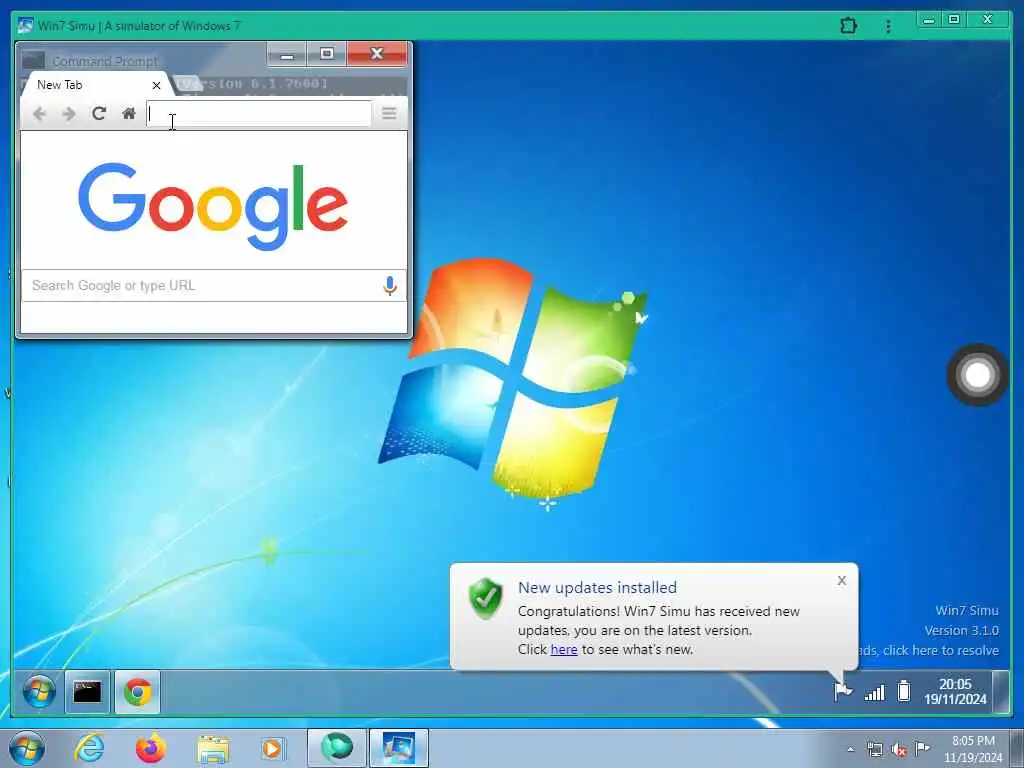
Task: Click the green shield icon in notification
Action: (x=486, y=598)
